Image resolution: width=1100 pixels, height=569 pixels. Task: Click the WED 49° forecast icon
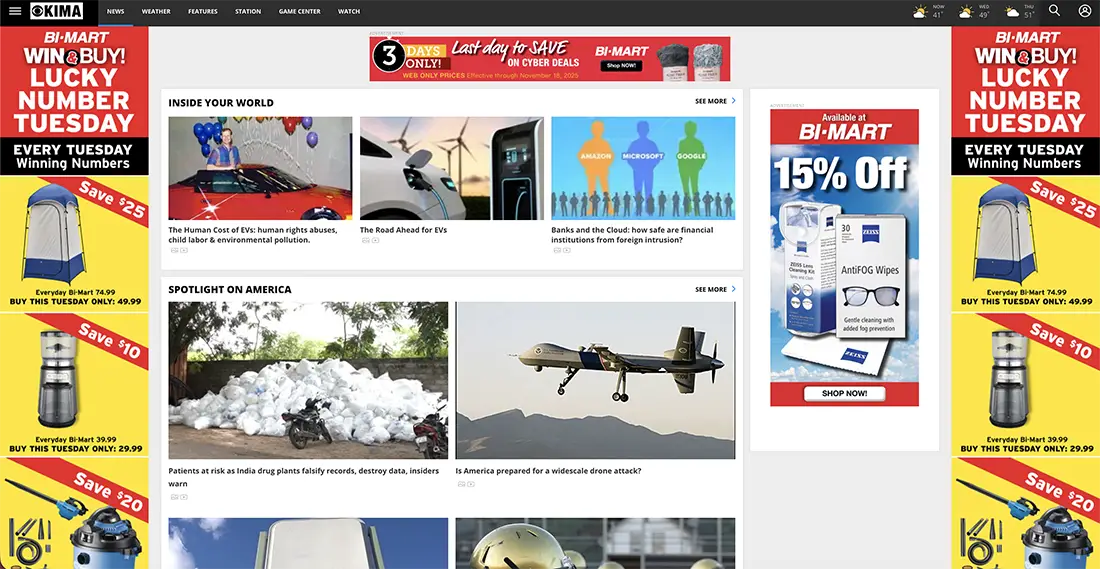point(966,12)
